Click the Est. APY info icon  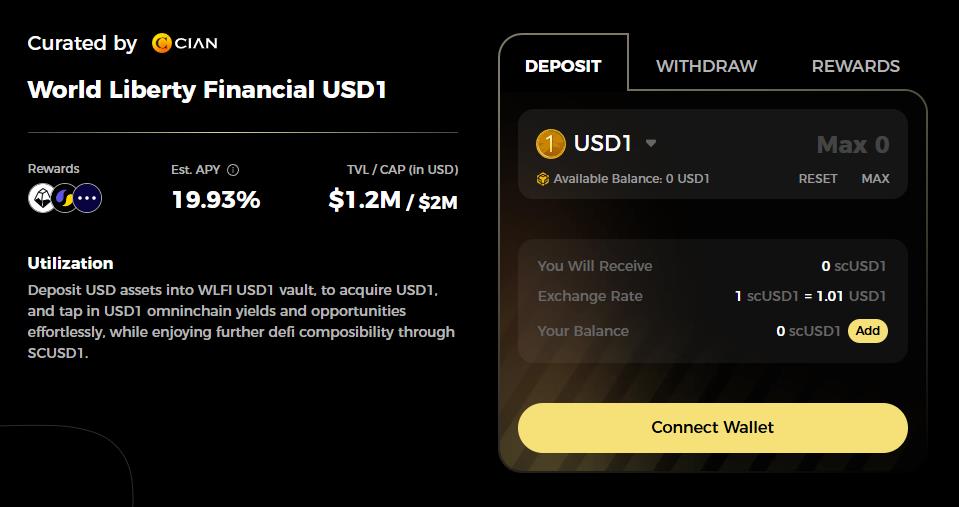[x=233, y=170]
